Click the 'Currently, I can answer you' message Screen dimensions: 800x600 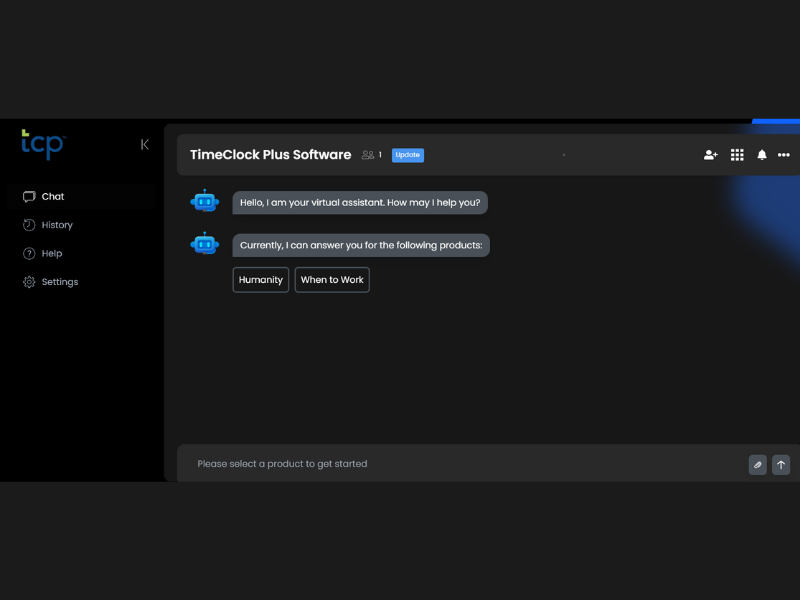pos(361,245)
